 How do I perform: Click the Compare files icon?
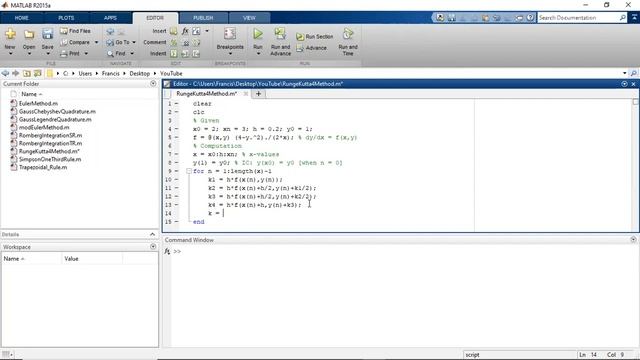(64, 42)
